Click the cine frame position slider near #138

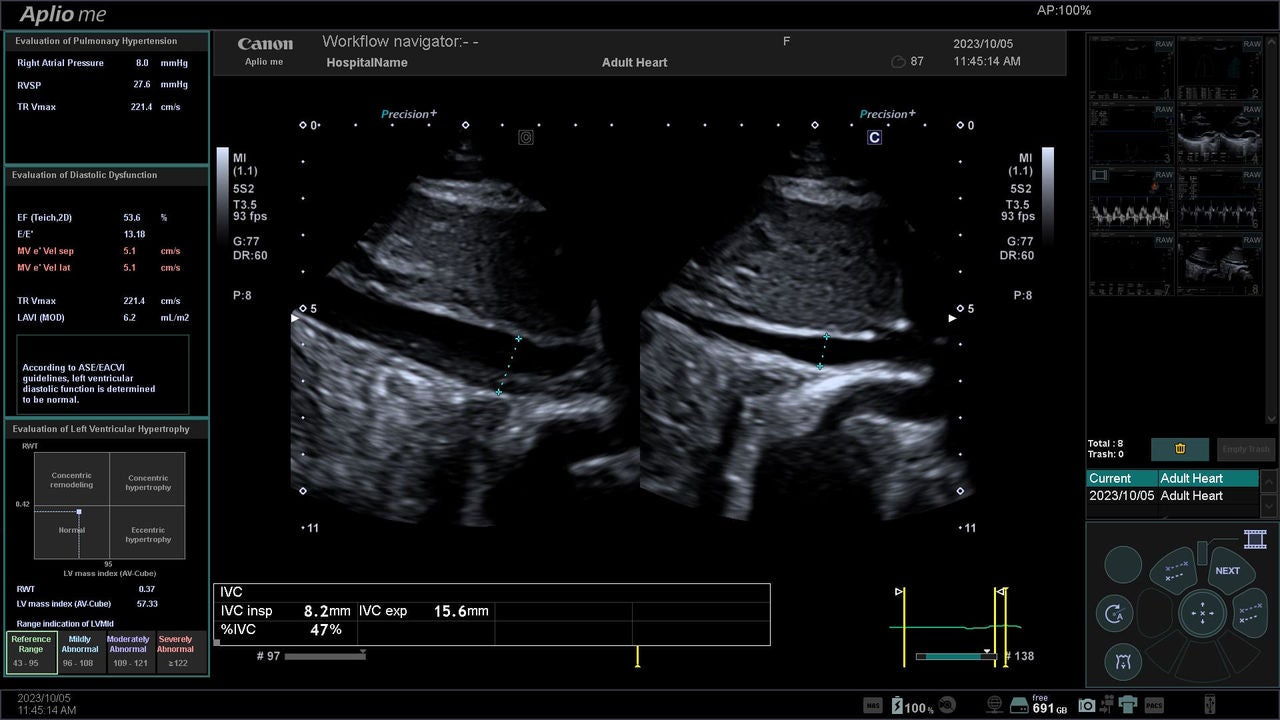click(x=955, y=656)
